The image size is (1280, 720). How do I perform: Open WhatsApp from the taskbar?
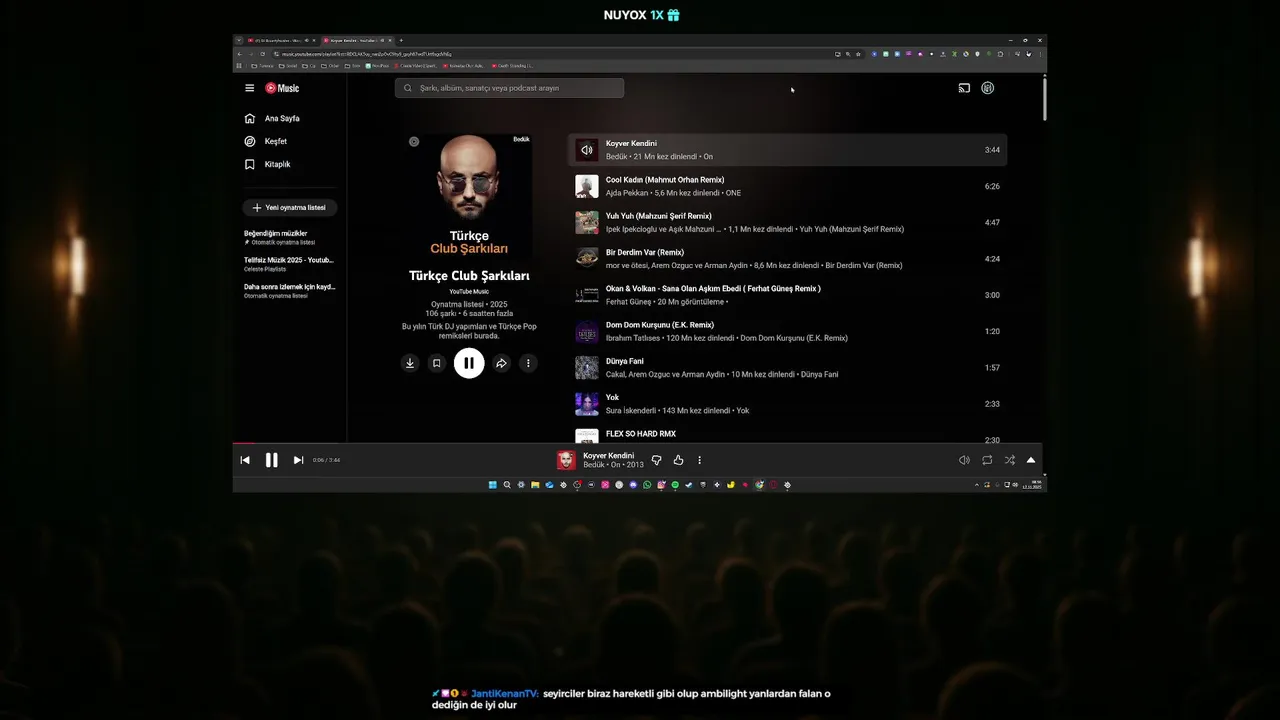(647, 485)
